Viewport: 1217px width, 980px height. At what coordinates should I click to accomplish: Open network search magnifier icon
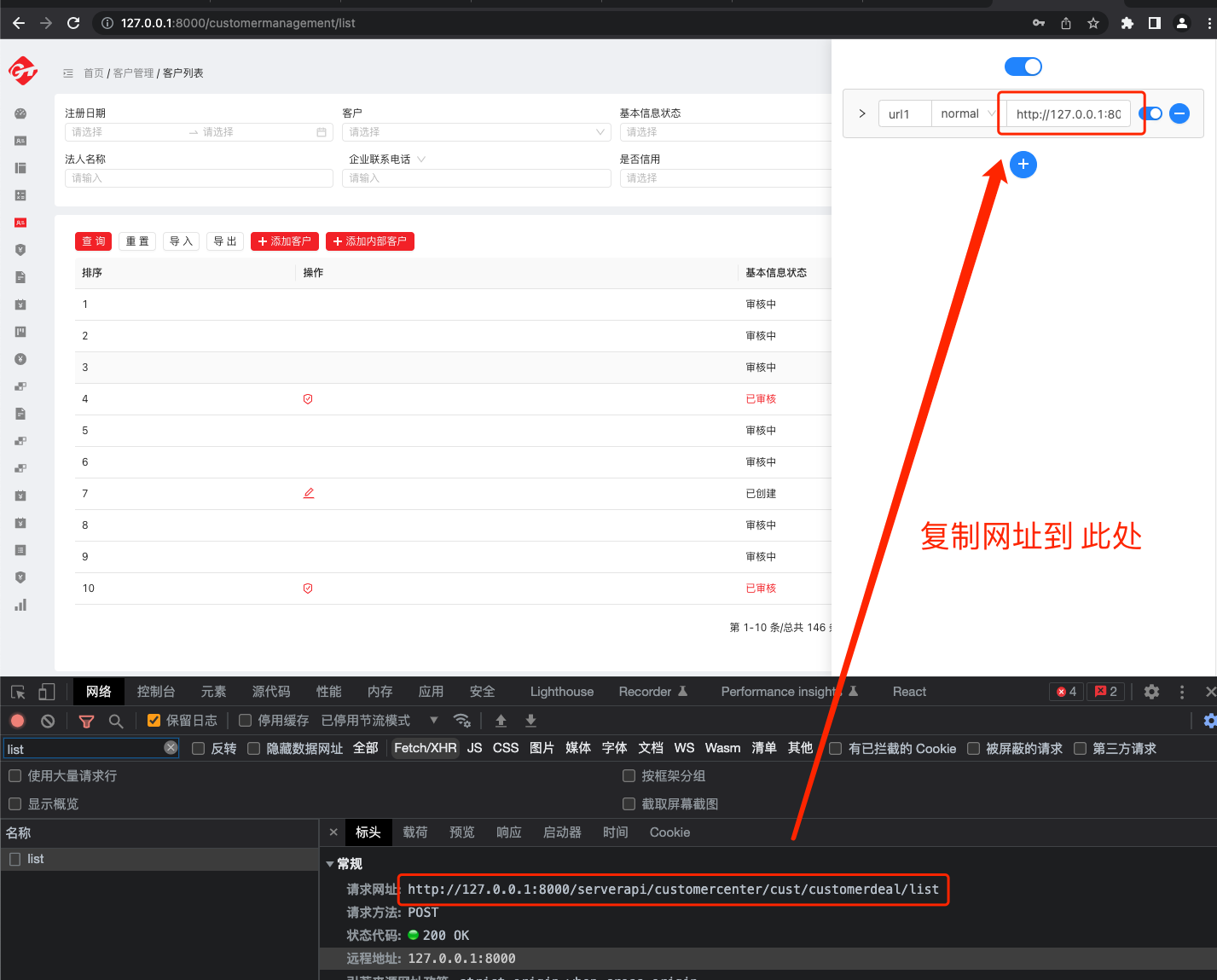116,721
